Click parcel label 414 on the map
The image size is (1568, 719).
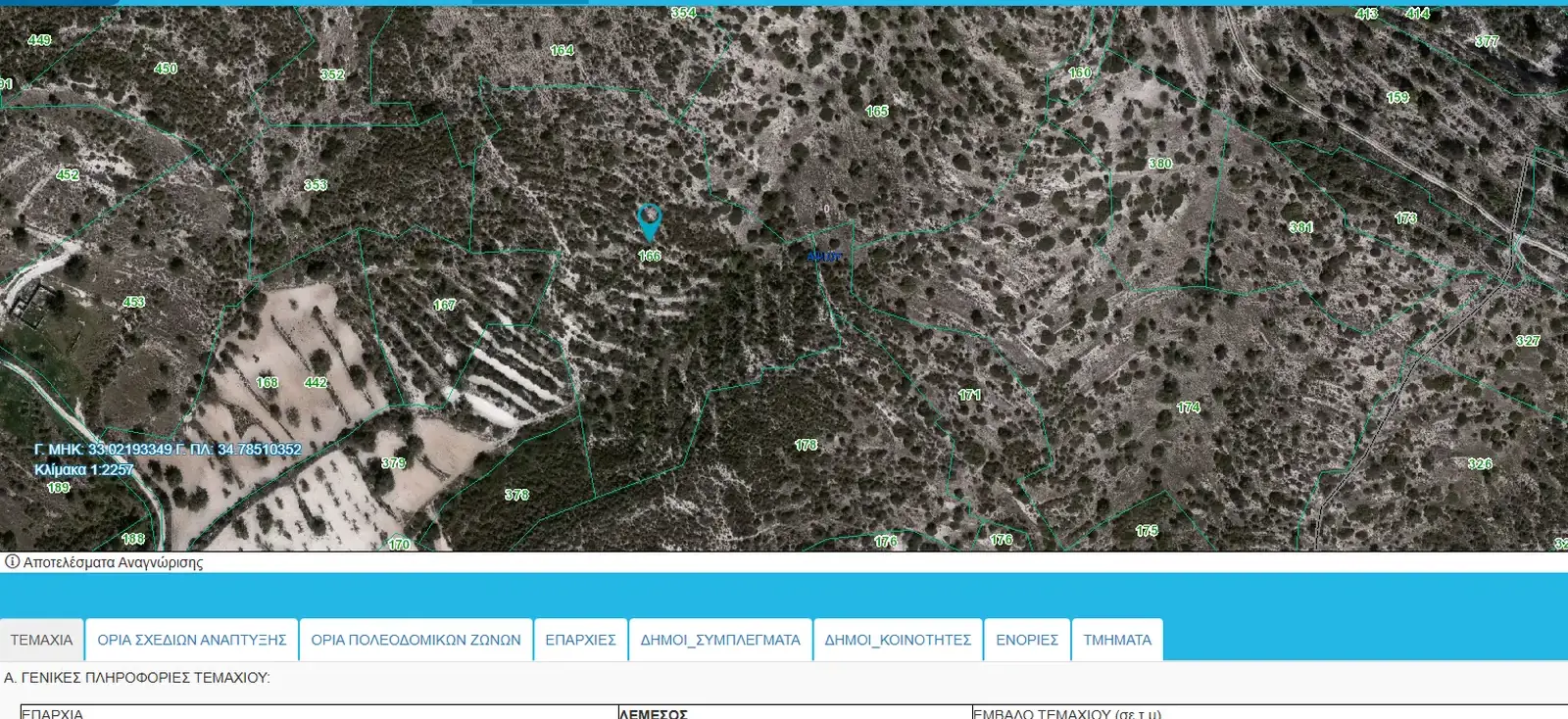(1418, 14)
